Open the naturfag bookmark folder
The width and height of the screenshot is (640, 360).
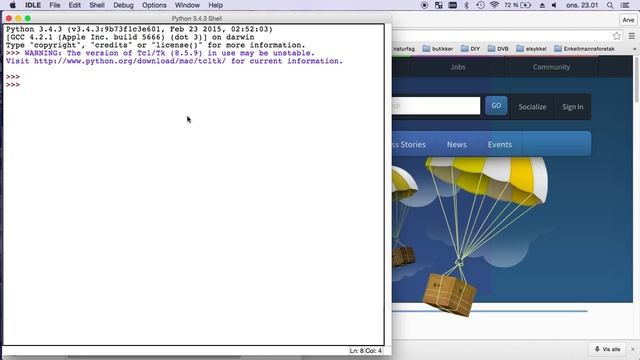click(x=404, y=49)
